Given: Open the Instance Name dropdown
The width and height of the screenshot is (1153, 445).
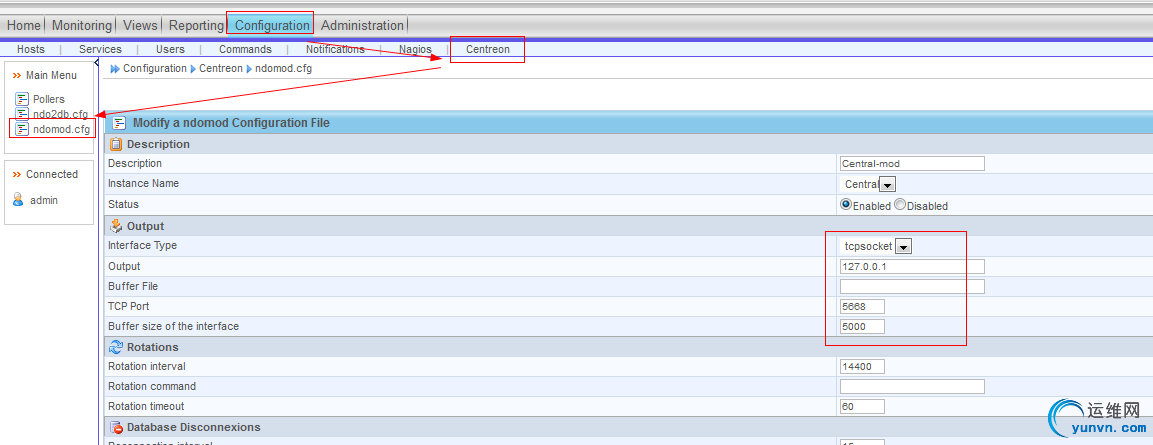Looking at the screenshot, I should tap(888, 185).
